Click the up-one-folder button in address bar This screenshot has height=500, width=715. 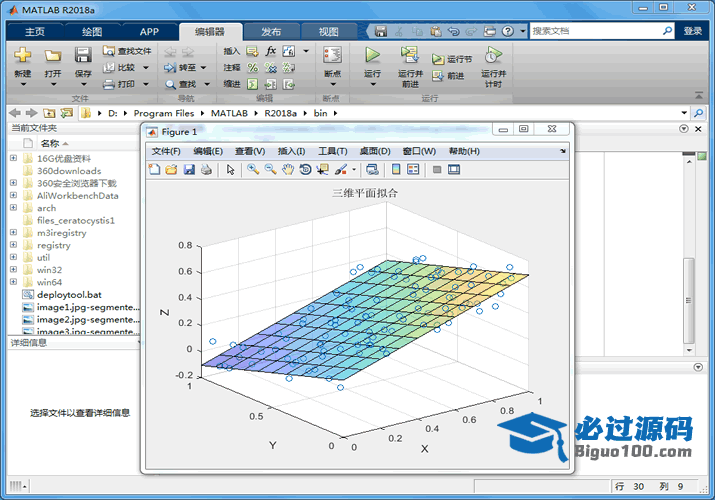(49, 113)
